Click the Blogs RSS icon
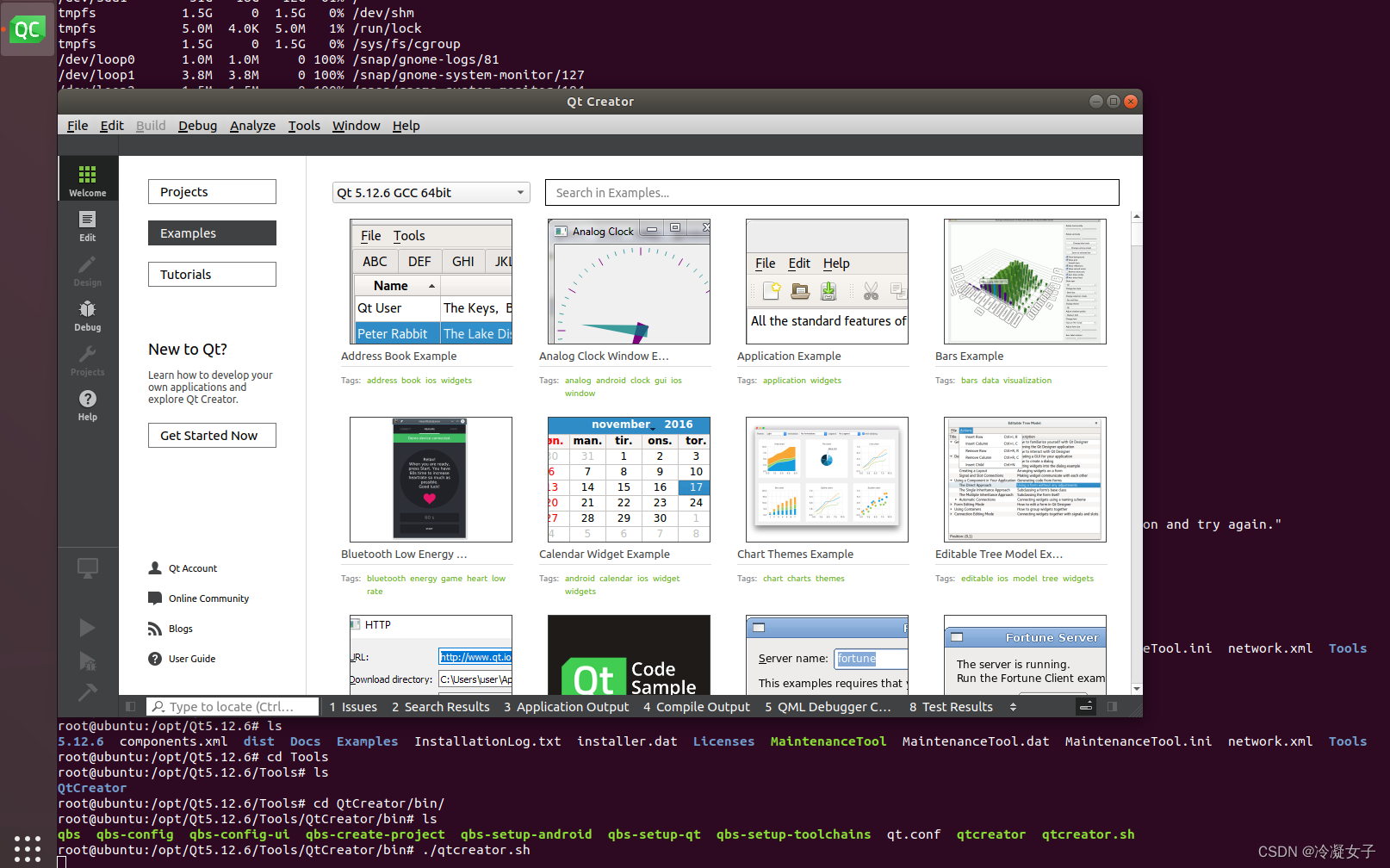The height and width of the screenshot is (868, 1390). (x=155, y=629)
